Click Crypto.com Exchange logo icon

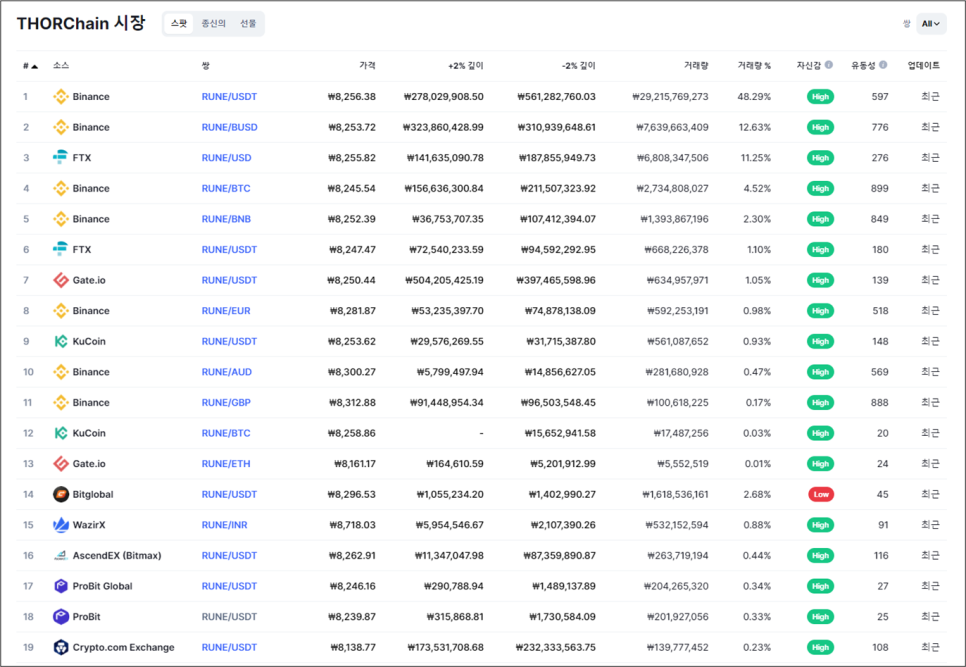click(x=60, y=647)
